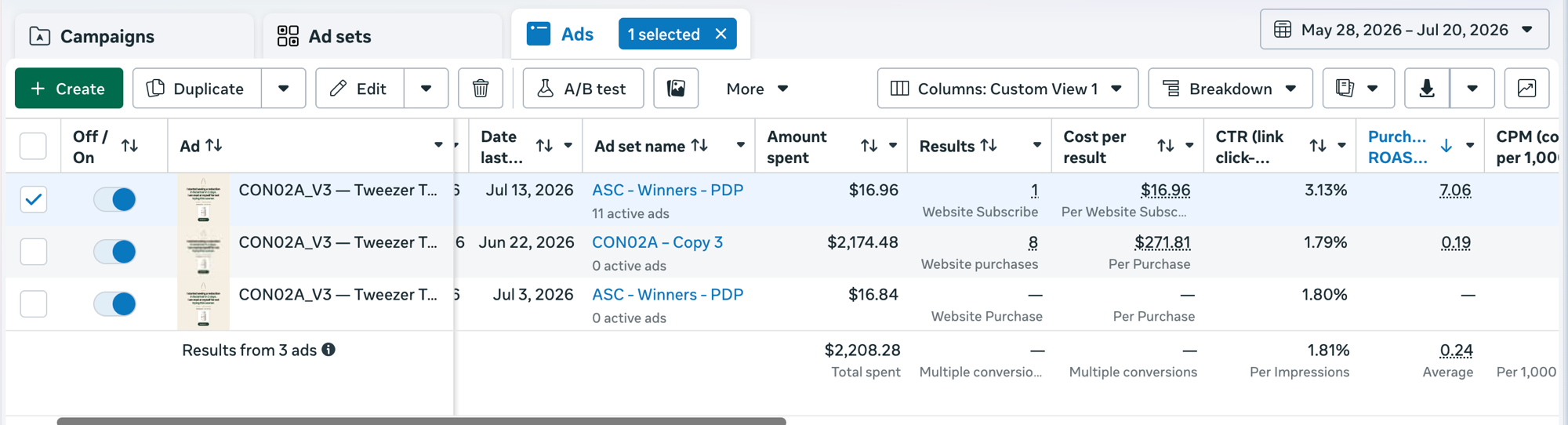Click the 0.24 average ROAS total
The image size is (1568, 425).
[1457, 351]
